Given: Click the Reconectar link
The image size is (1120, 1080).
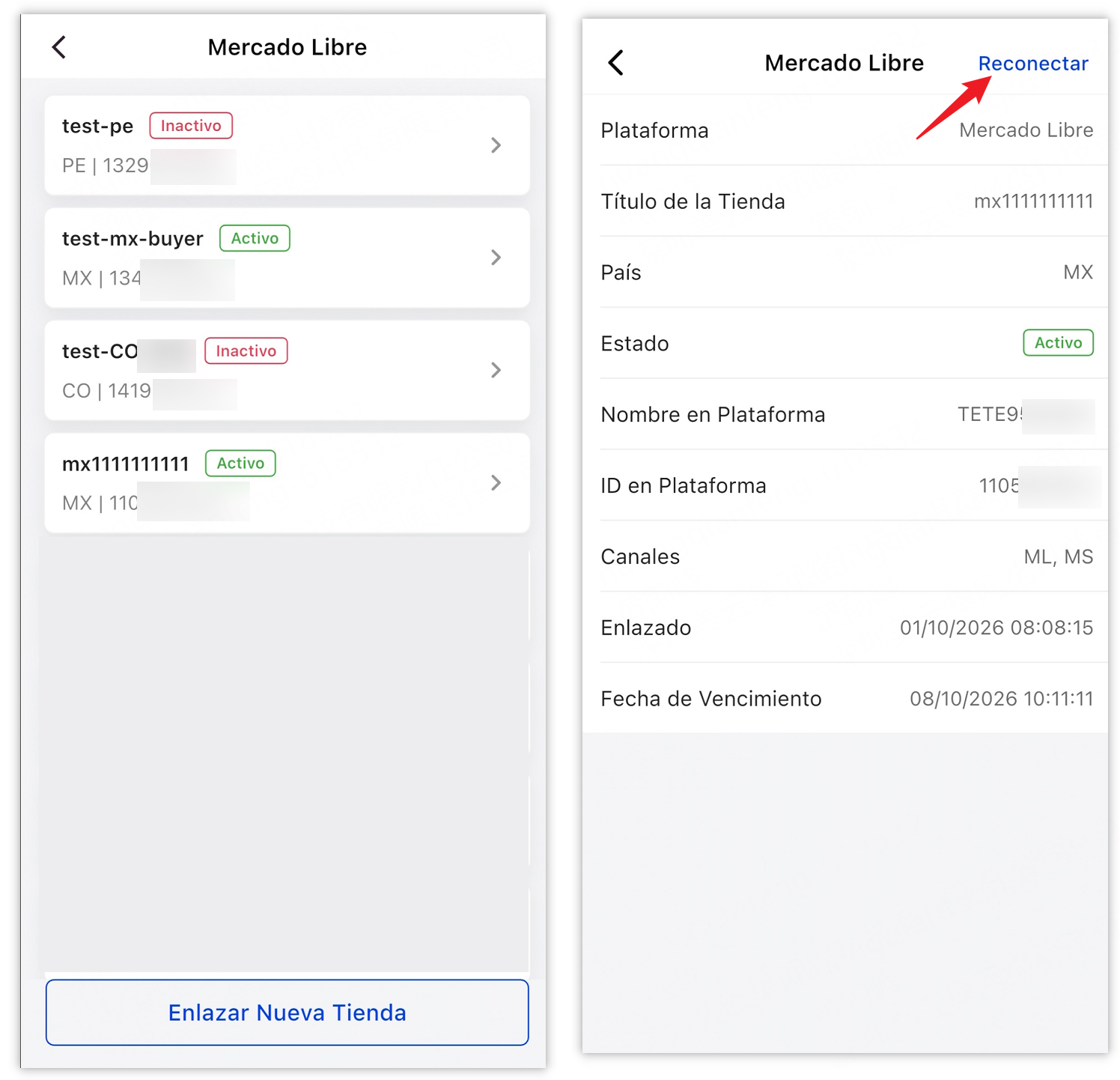Looking at the screenshot, I should coord(1032,64).
